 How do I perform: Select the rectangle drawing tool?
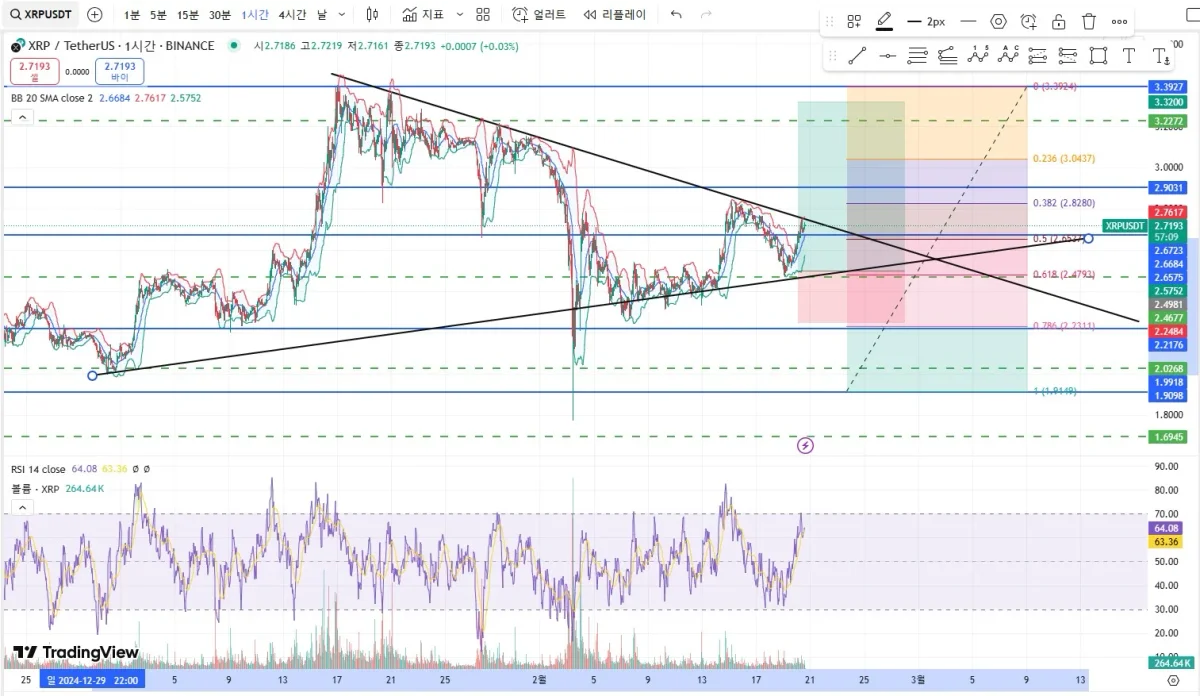point(1098,56)
